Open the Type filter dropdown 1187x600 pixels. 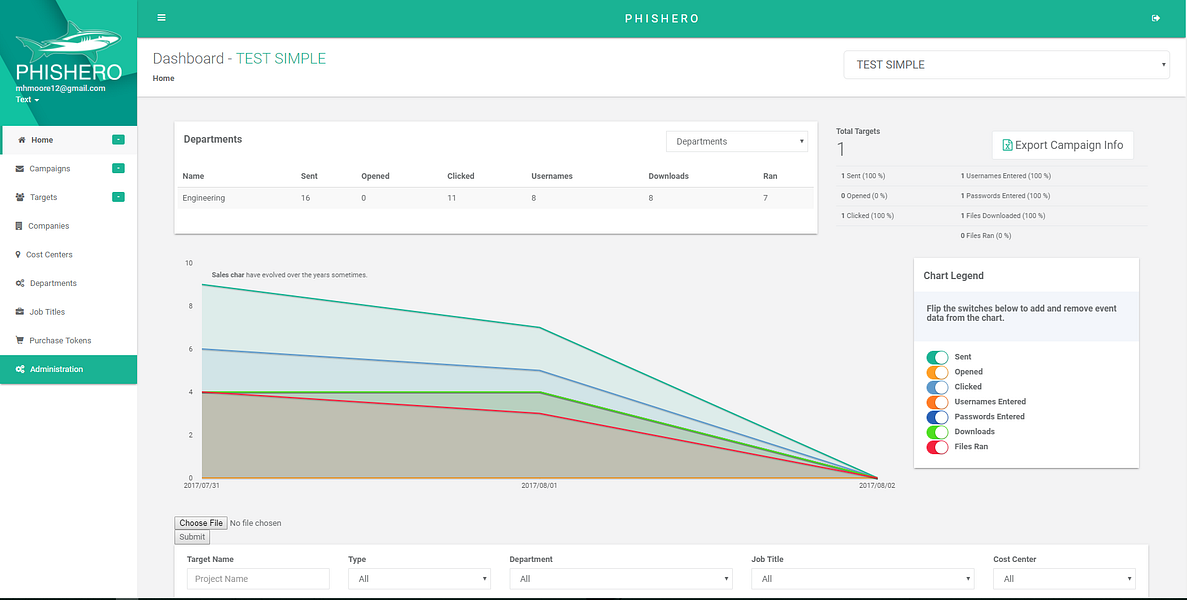point(419,579)
